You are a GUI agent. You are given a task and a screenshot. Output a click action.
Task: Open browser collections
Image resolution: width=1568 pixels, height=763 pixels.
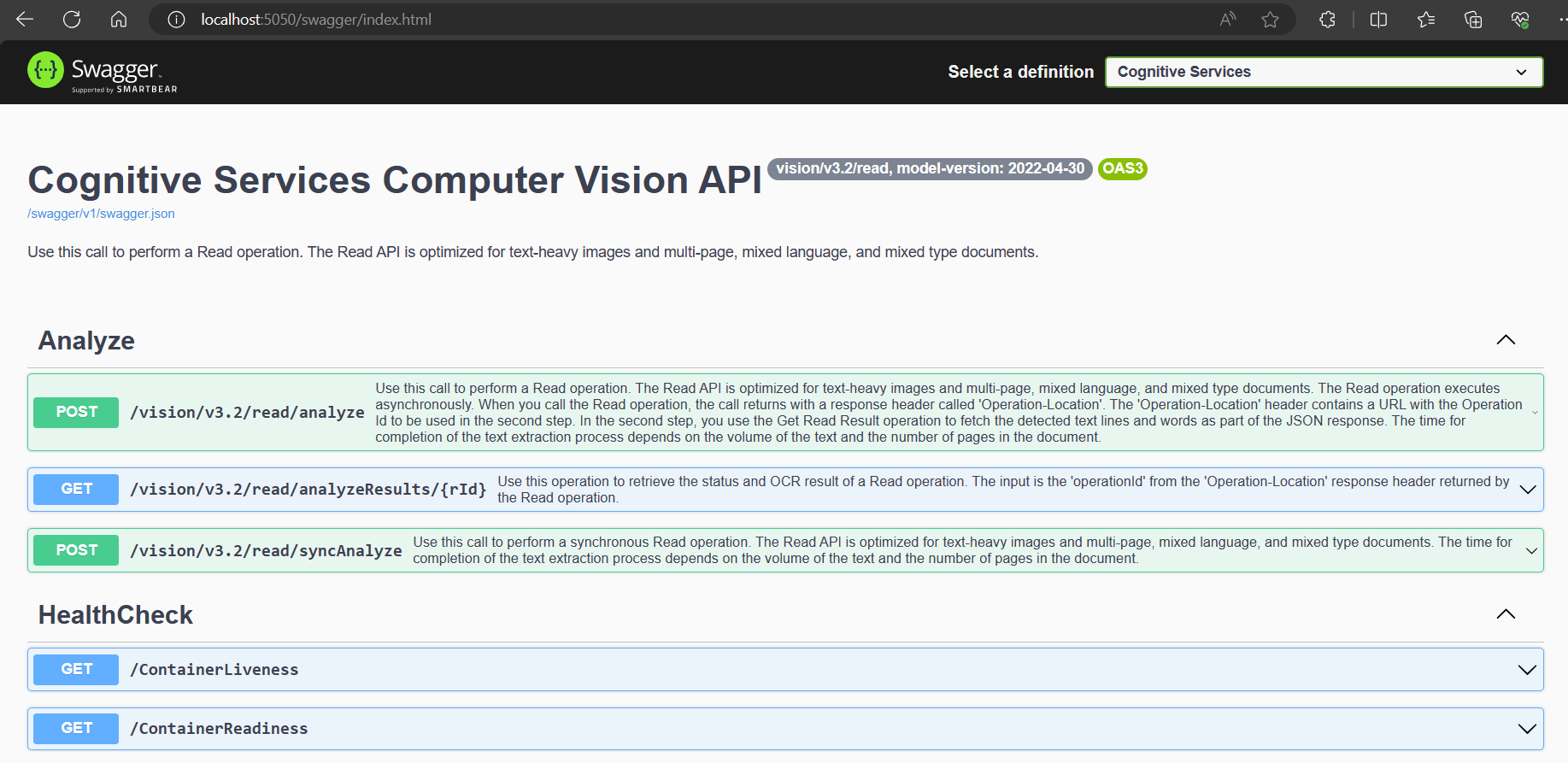[1473, 19]
